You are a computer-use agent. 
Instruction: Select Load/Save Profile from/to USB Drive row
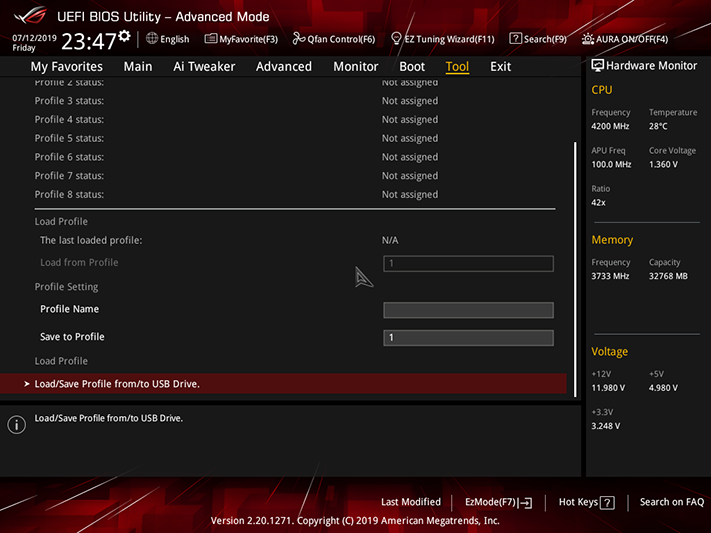(283, 384)
